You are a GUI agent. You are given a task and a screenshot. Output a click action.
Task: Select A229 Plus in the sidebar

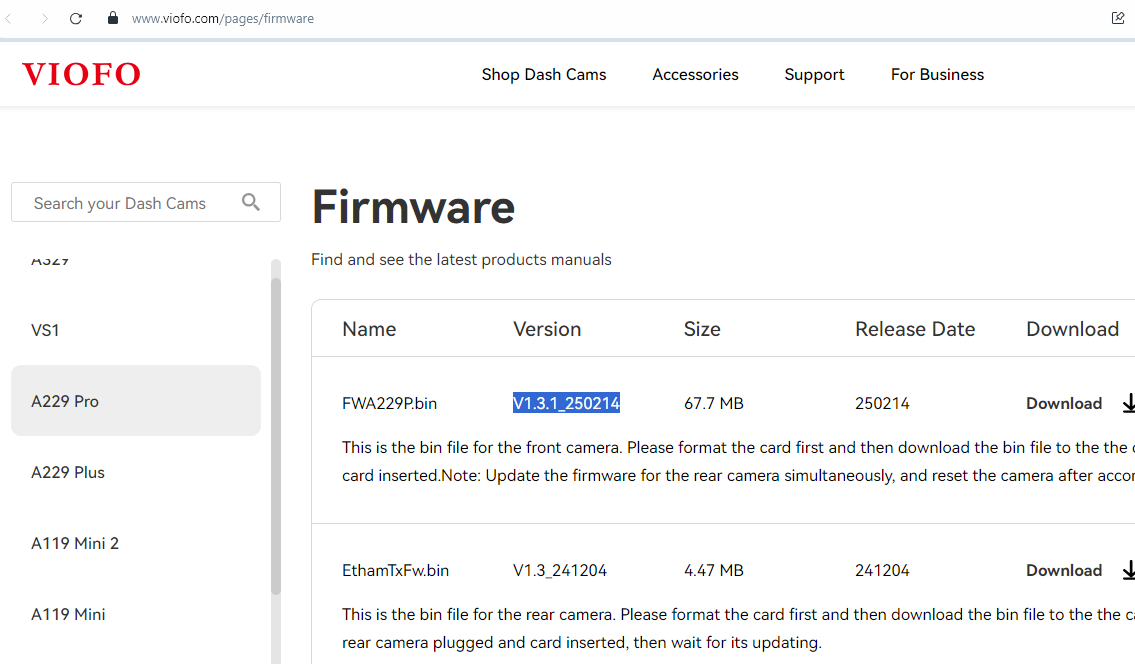click(x=68, y=472)
